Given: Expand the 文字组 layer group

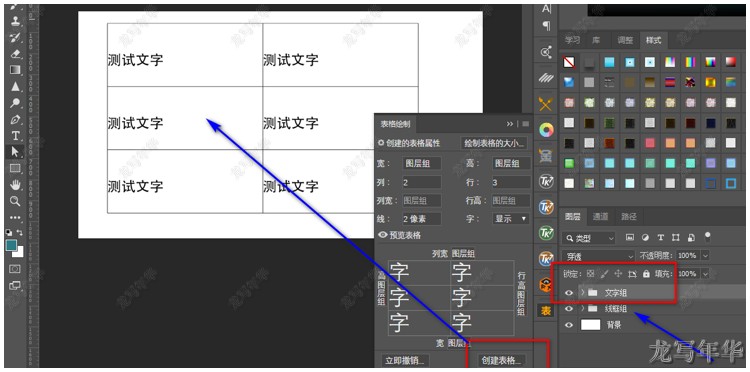Looking at the screenshot, I should coord(583,292).
